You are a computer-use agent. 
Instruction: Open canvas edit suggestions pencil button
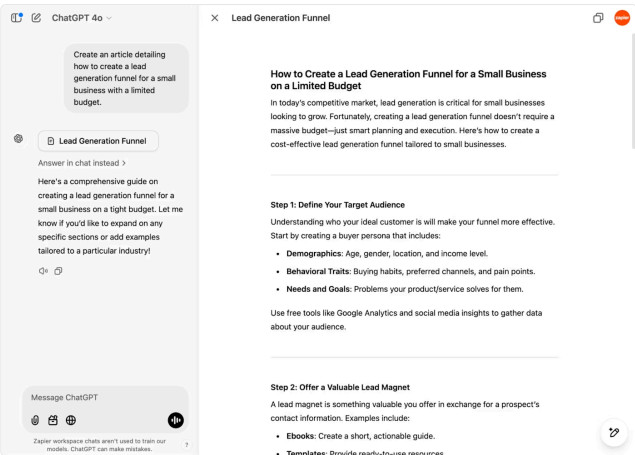click(x=614, y=433)
